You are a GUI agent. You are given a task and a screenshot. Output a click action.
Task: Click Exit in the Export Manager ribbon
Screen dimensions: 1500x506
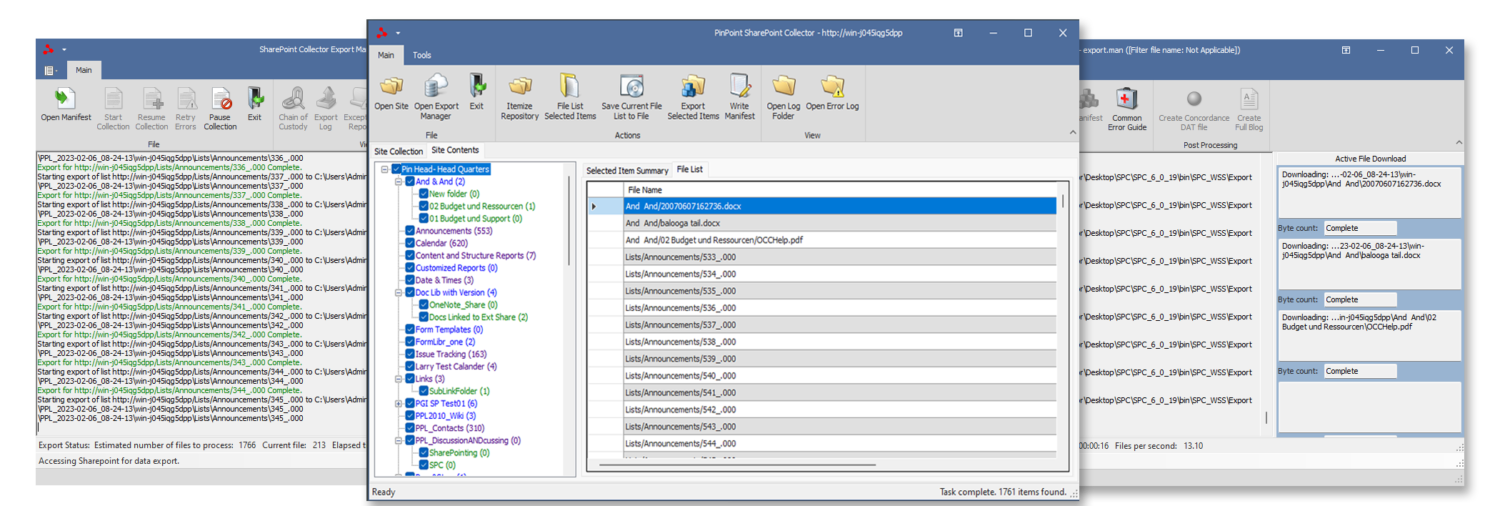pyautogui.click(x=255, y=105)
